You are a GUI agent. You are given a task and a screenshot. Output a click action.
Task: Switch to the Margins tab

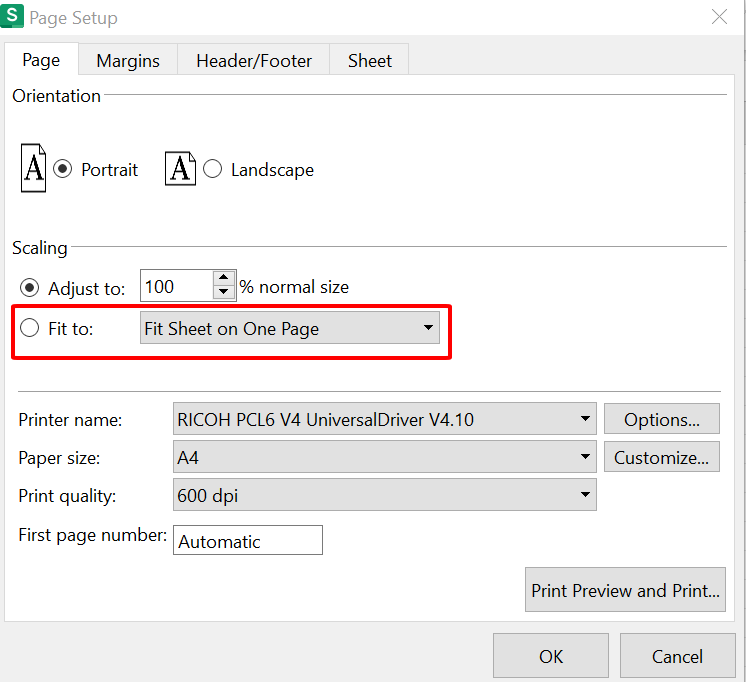point(128,61)
